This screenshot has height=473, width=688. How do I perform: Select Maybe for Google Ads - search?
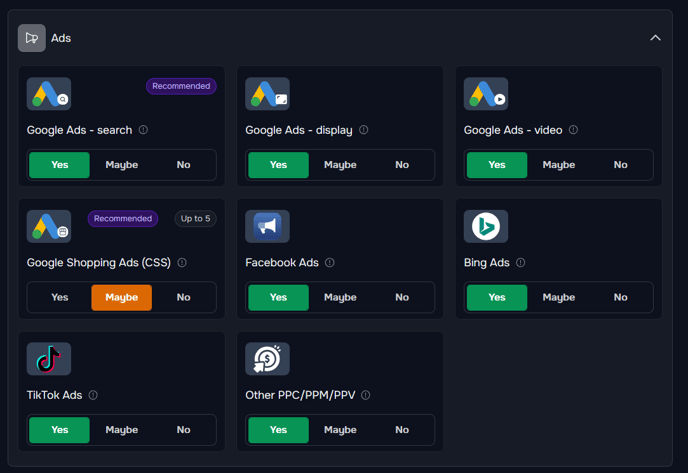point(122,165)
